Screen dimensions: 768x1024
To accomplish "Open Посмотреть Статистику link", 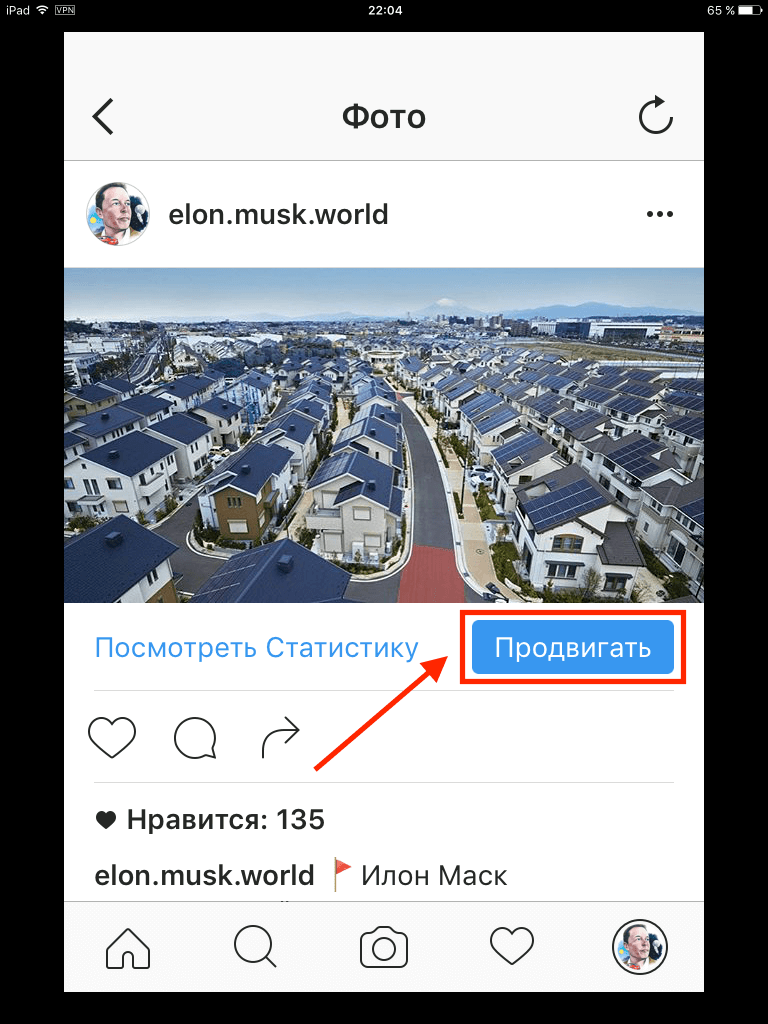I will [x=257, y=648].
